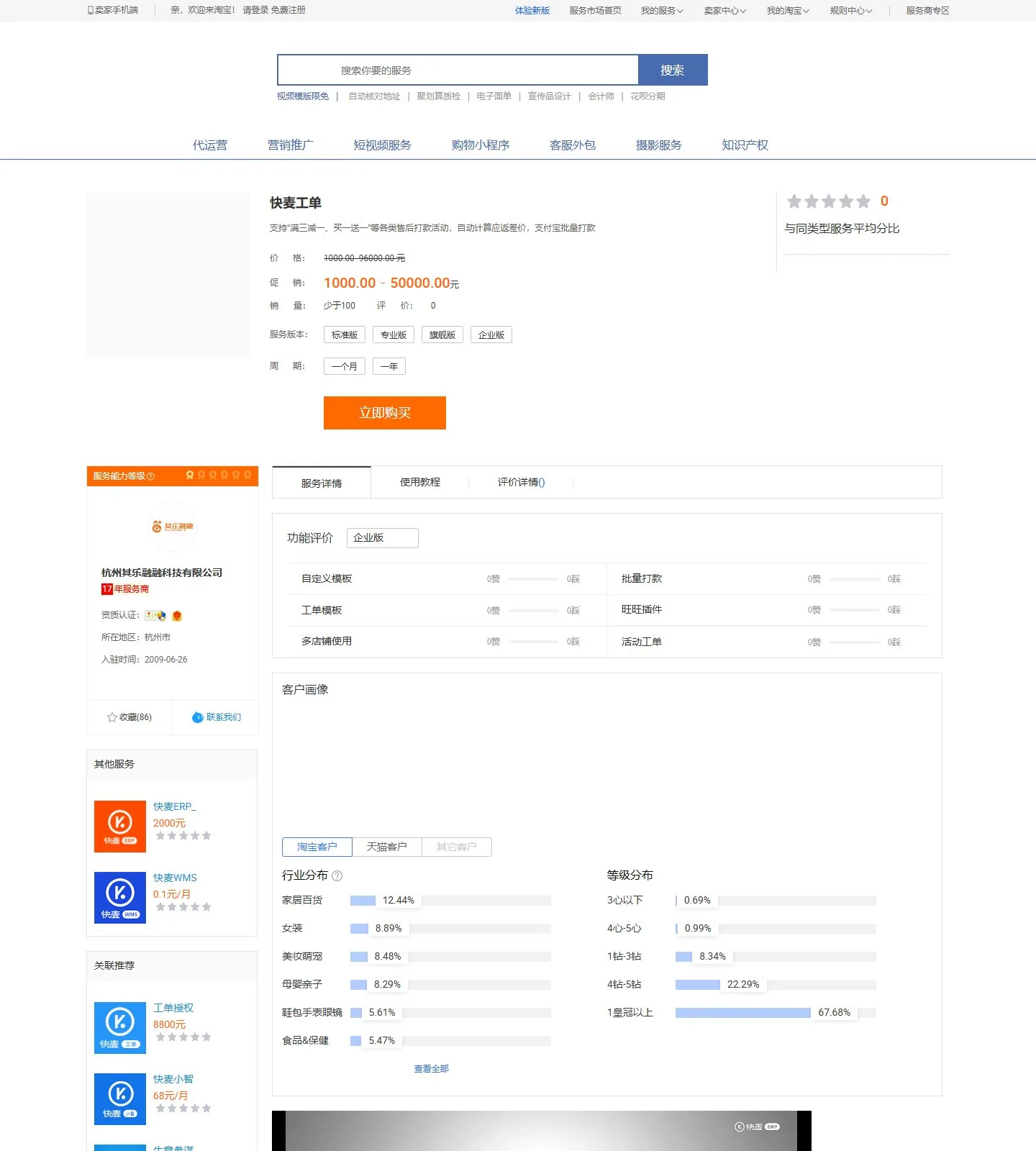1036x1151 pixels.
Task: Switch to 其它客户 customer segment
Action: coord(457,847)
